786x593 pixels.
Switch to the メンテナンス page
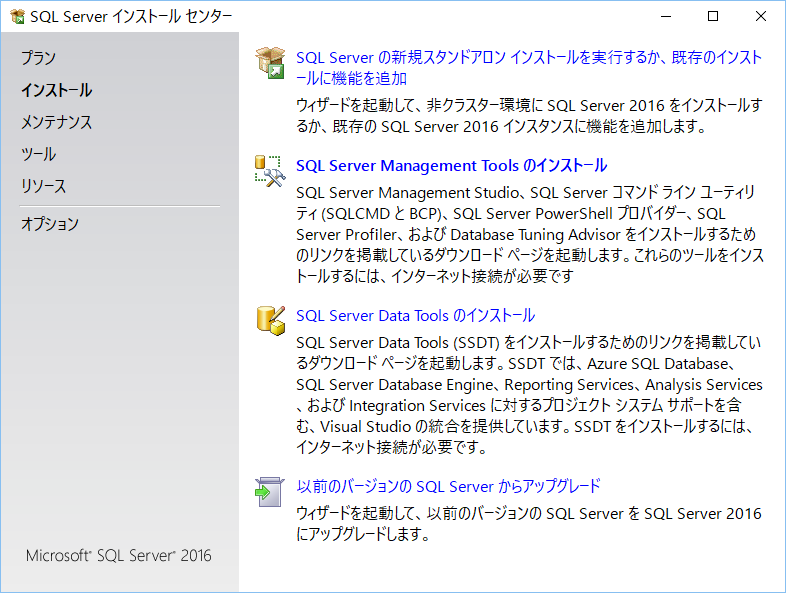tap(57, 122)
